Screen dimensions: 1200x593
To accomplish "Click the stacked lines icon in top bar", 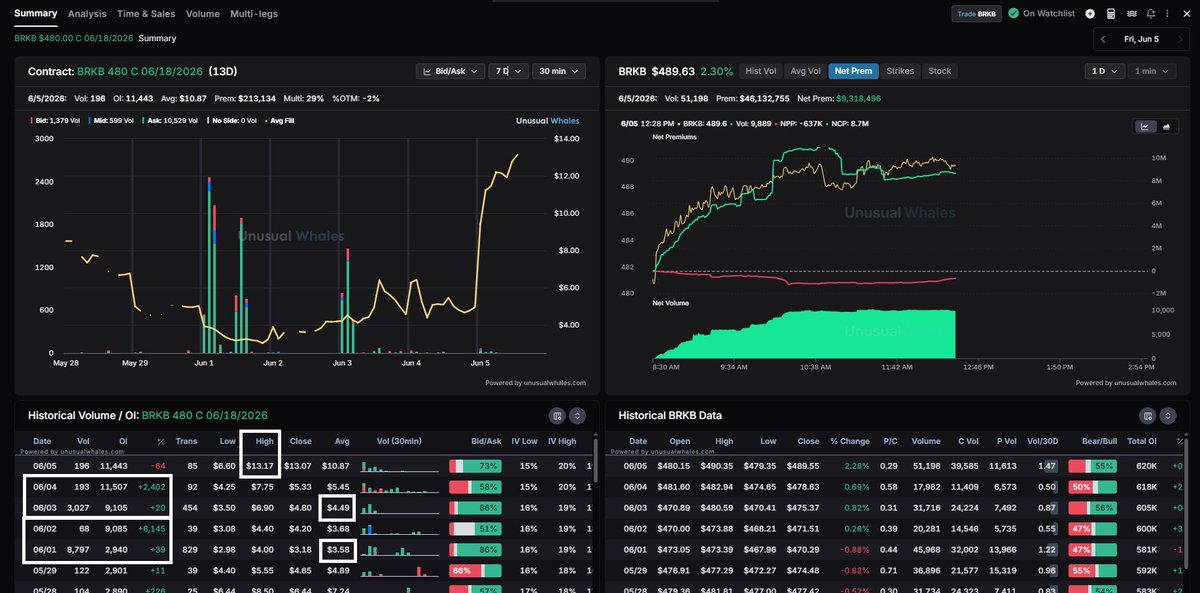I will pyautogui.click(x=1131, y=14).
